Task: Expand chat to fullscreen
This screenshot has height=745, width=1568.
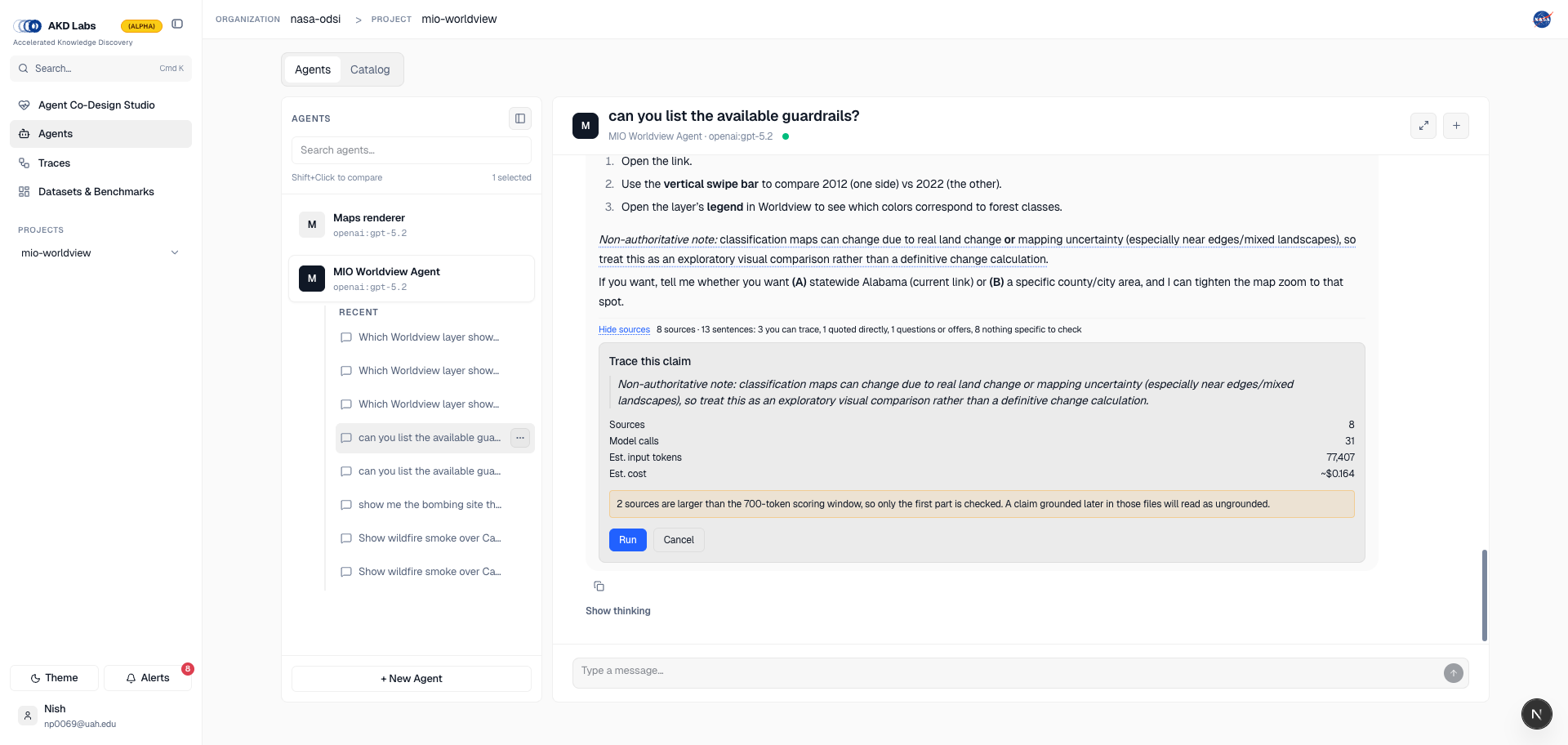Action: coord(1423,126)
